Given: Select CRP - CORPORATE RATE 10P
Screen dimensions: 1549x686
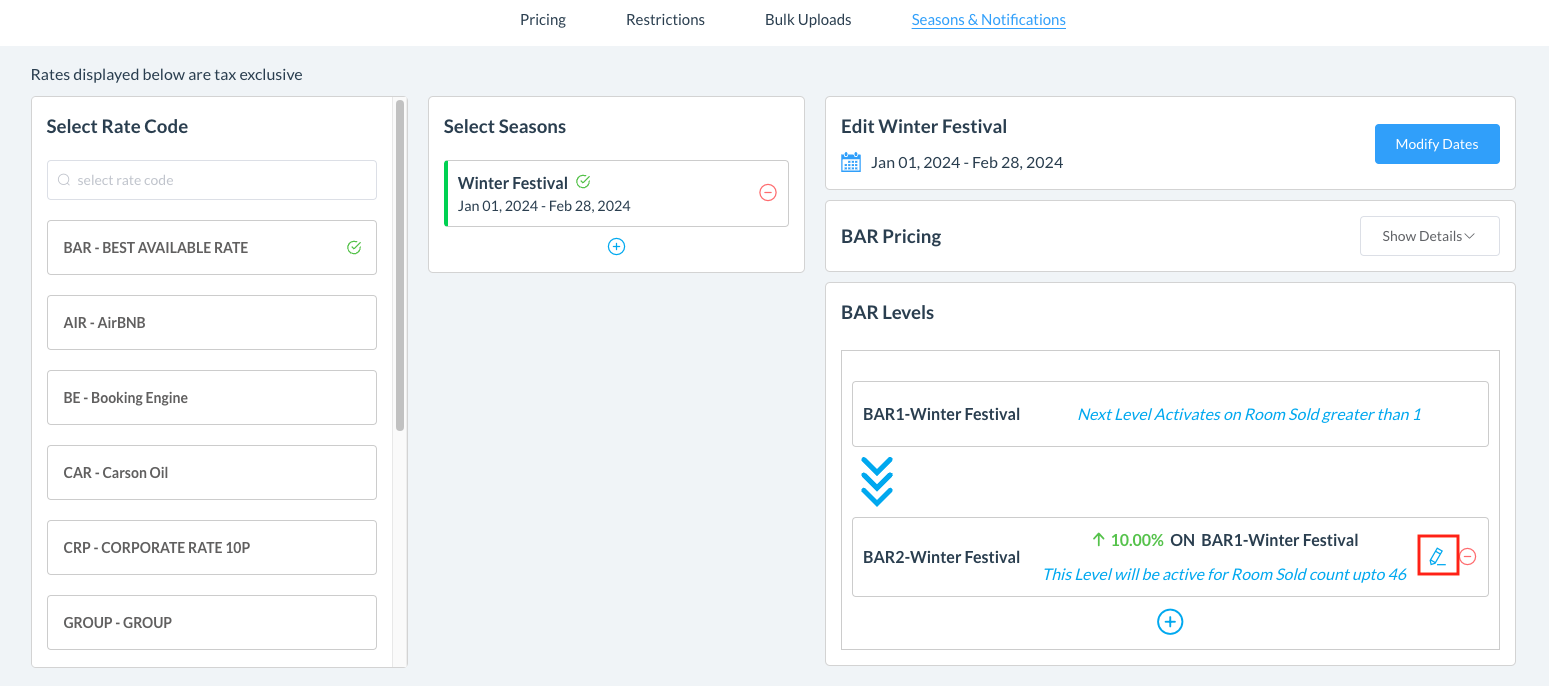Looking at the screenshot, I should 211,547.
